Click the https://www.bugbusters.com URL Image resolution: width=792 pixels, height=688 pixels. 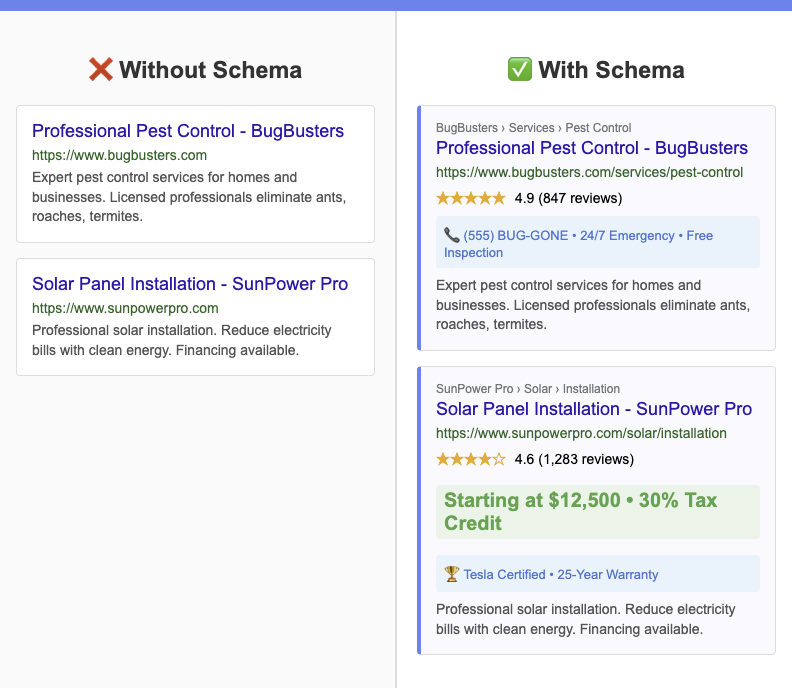[x=119, y=155]
